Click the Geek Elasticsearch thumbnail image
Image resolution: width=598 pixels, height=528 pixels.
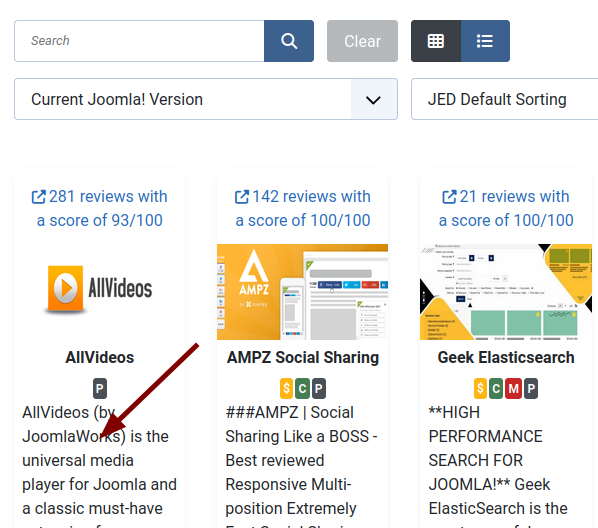pos(506,292)
